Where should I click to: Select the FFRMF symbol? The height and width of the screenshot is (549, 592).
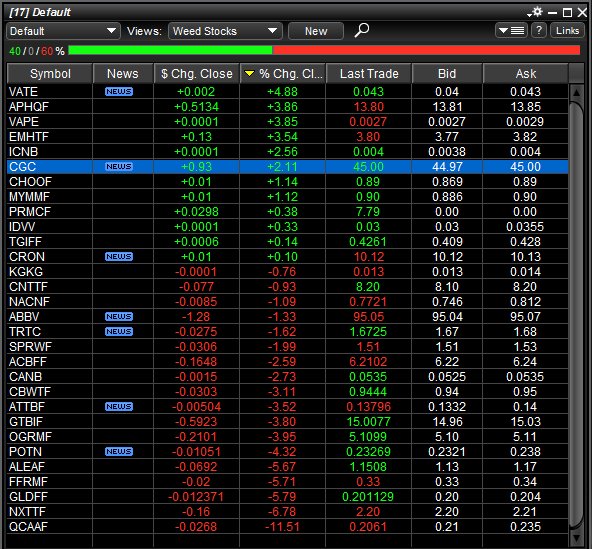(28, 481)
